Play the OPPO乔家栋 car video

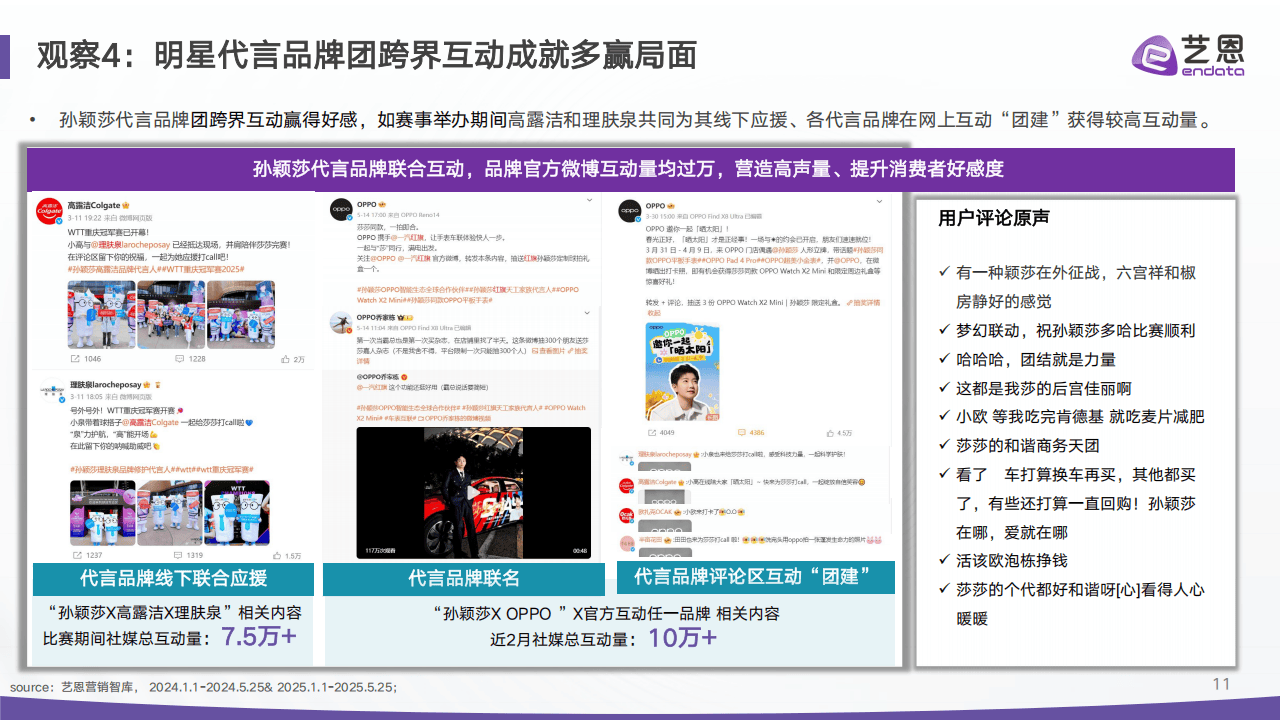[x=474, y=493]
